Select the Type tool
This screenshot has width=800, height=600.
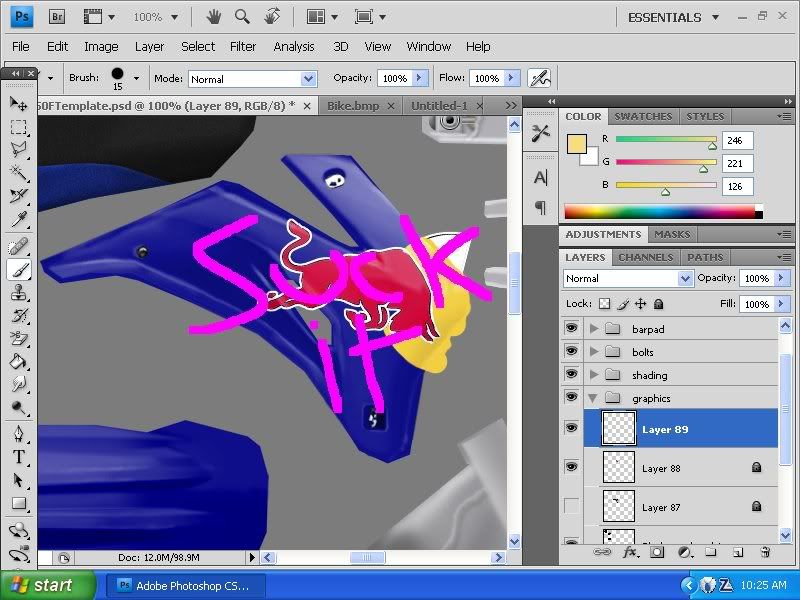coord(18,457)
